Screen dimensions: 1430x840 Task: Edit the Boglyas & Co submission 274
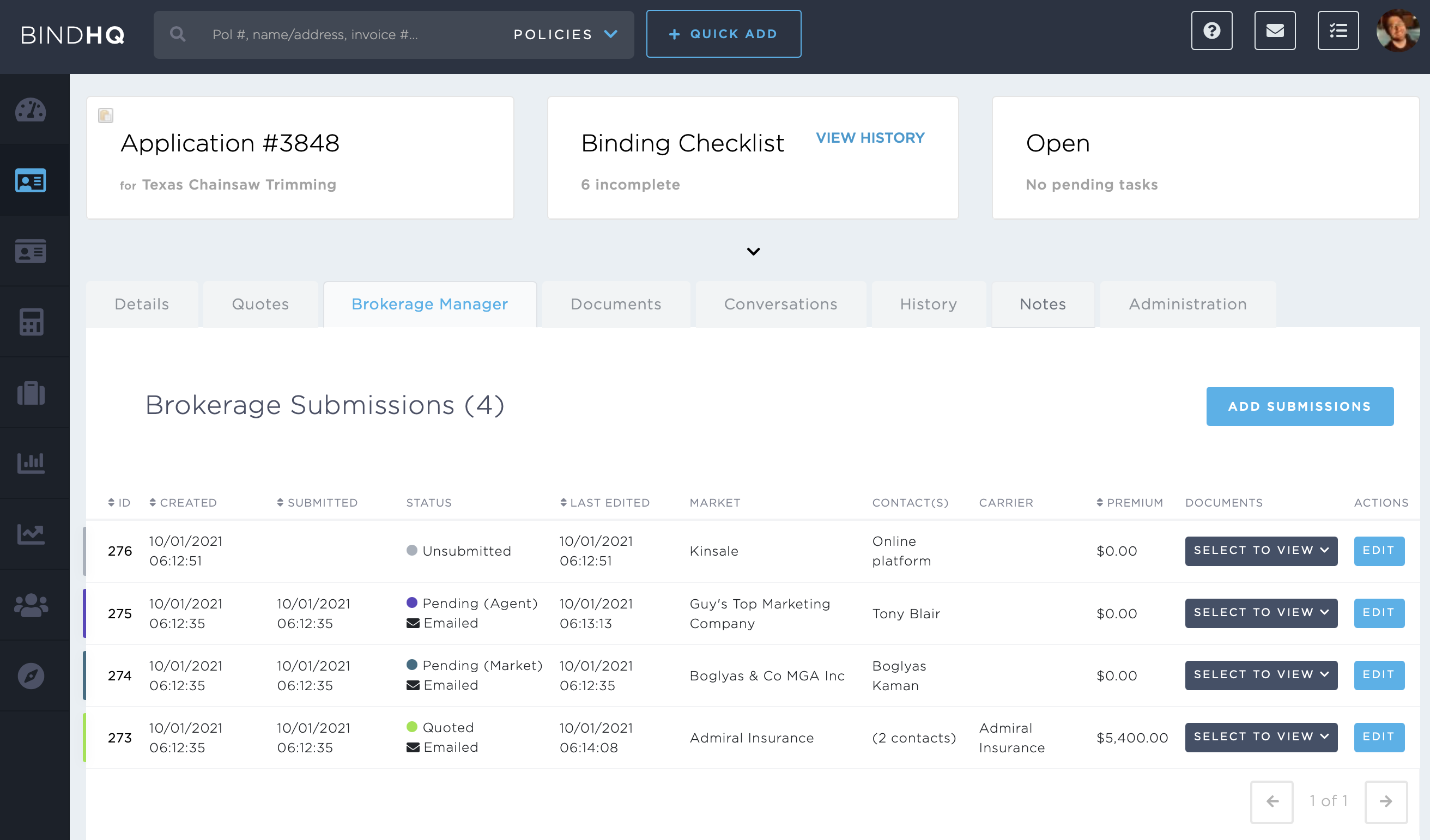pyautogui.click(x=1379, y=675)
